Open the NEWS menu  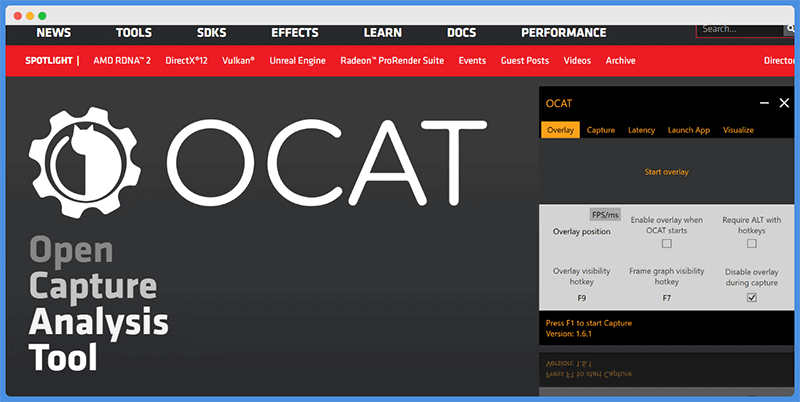[54, 33]
